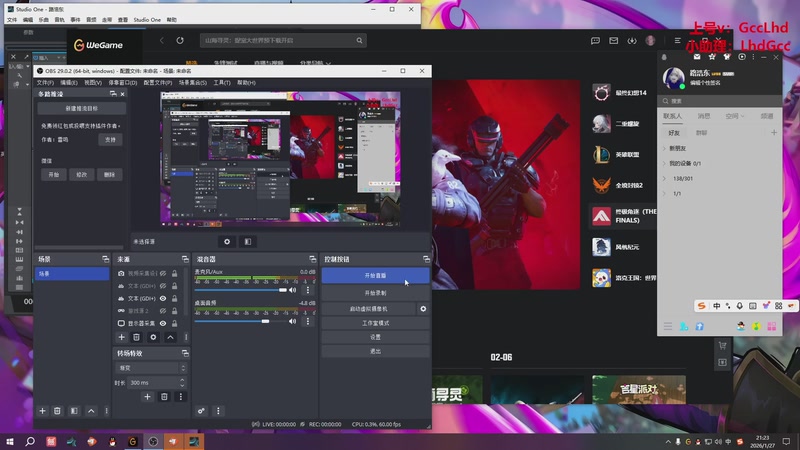This screenshot has height=450, width=800.
Task: Hide the 显示器采集 source
Action: click(163, 323)
